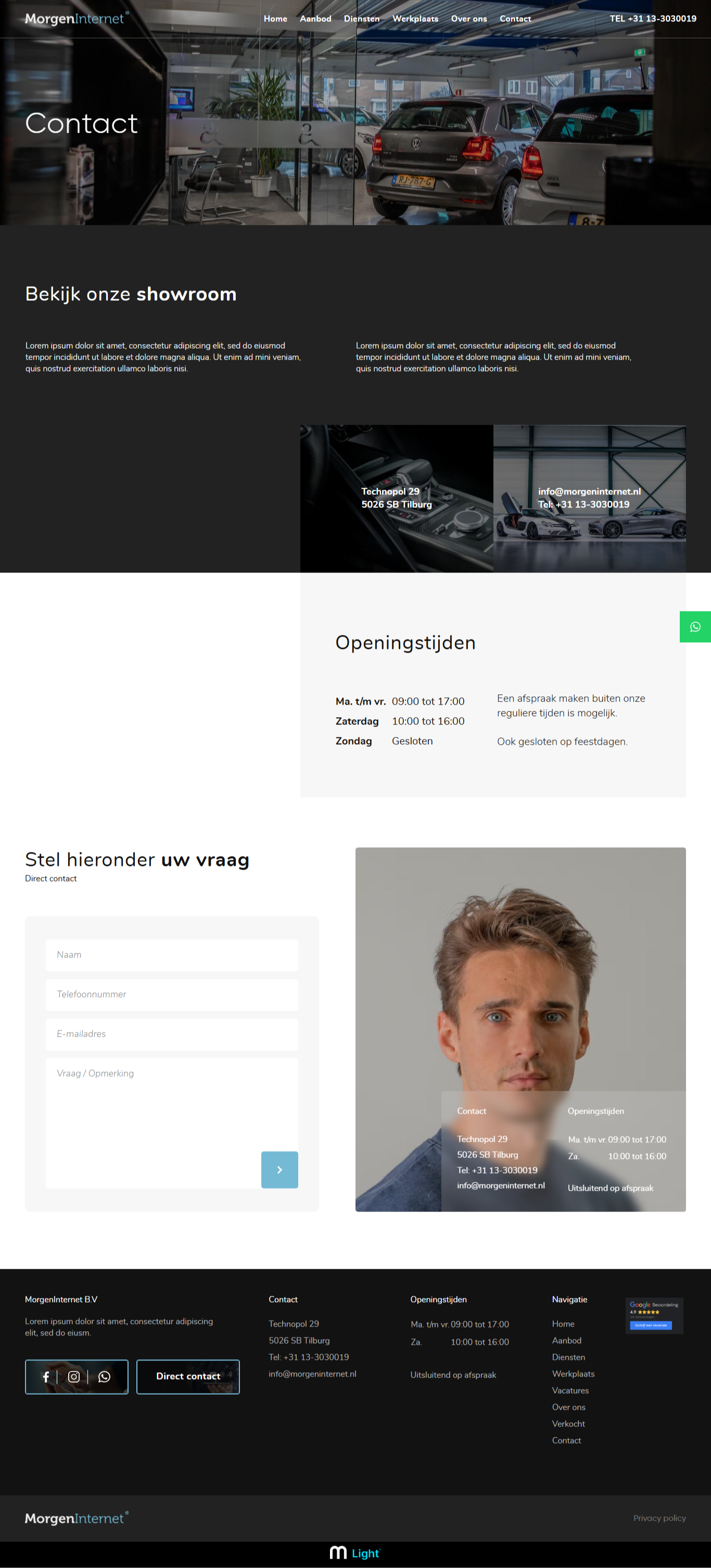Open the Privacy policy link

(659, 1518)
